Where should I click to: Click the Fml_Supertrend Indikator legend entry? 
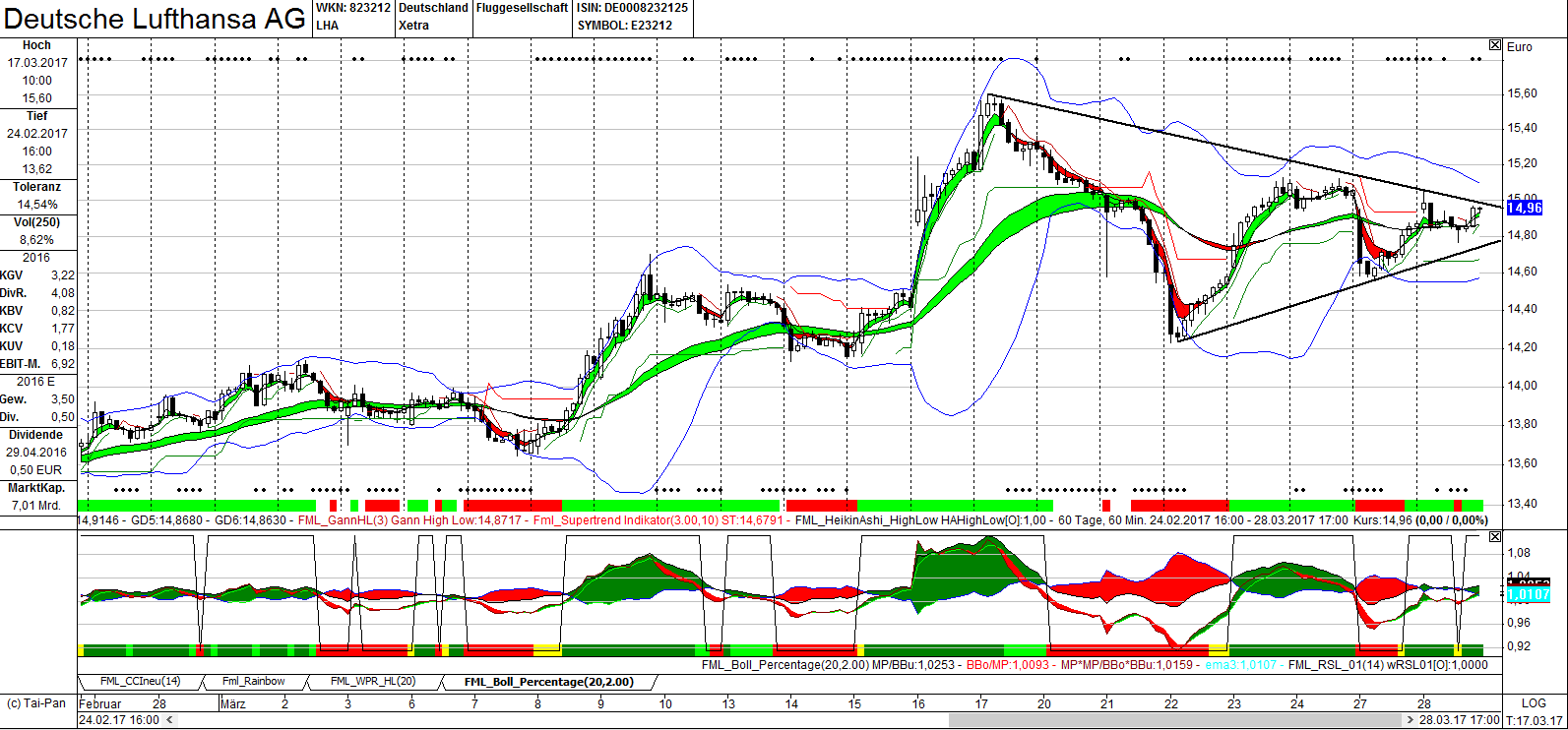coord(659,520)
